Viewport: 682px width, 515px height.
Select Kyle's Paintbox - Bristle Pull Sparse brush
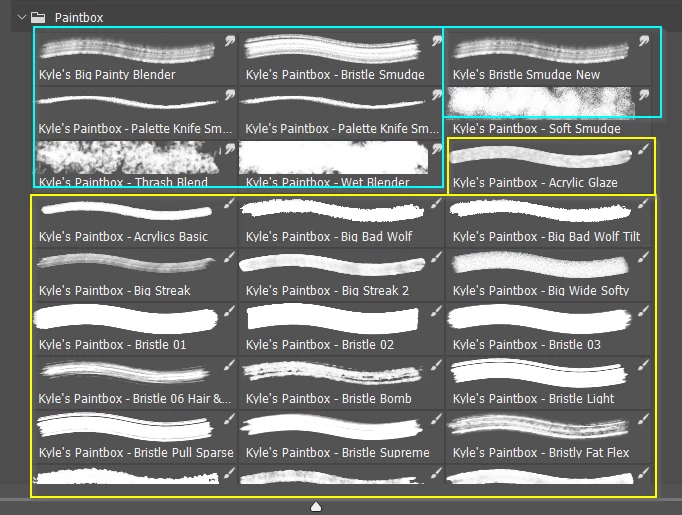[135, 437]
